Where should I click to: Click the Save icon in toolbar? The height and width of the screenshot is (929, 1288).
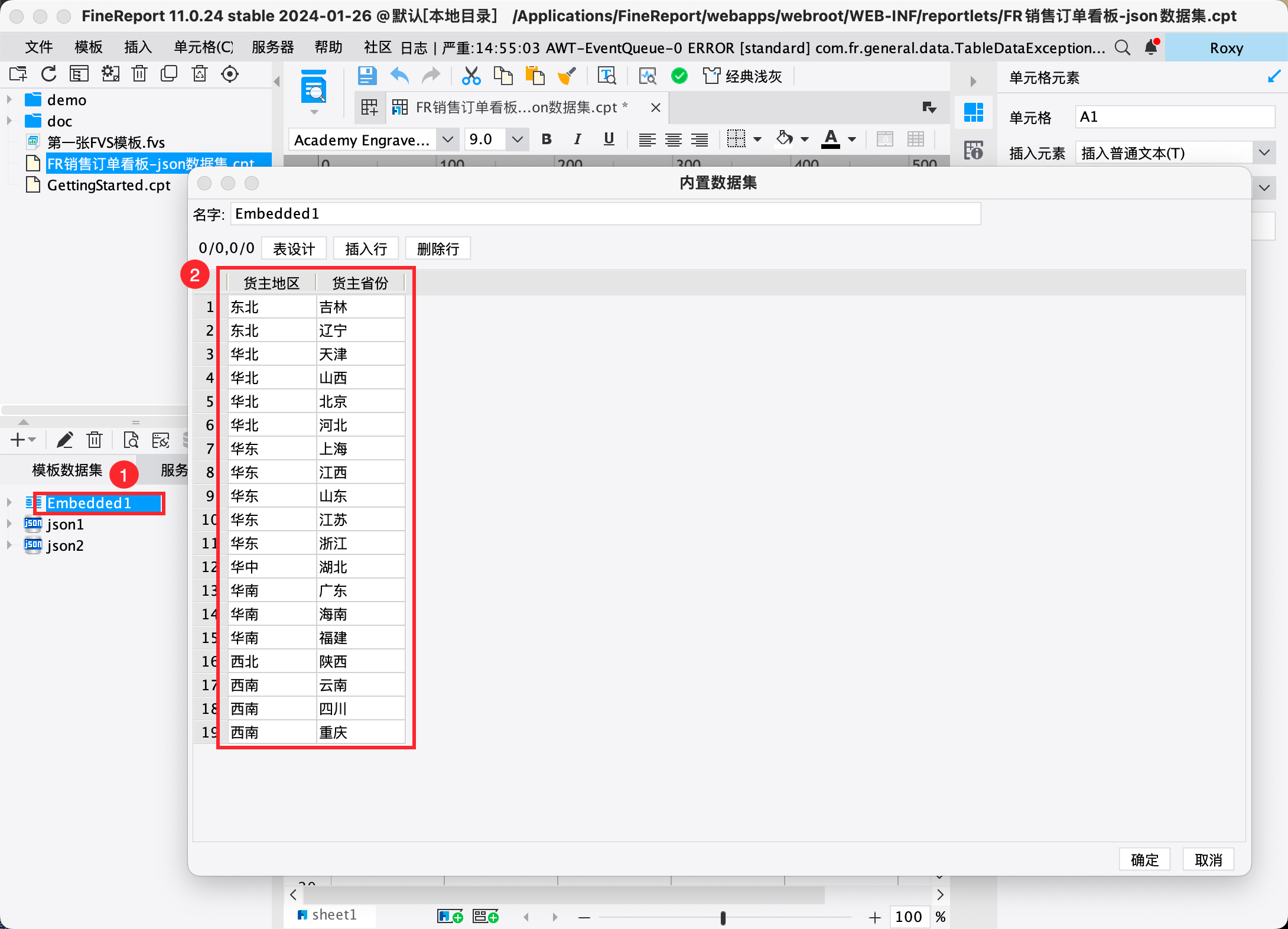tap(367, 76)
